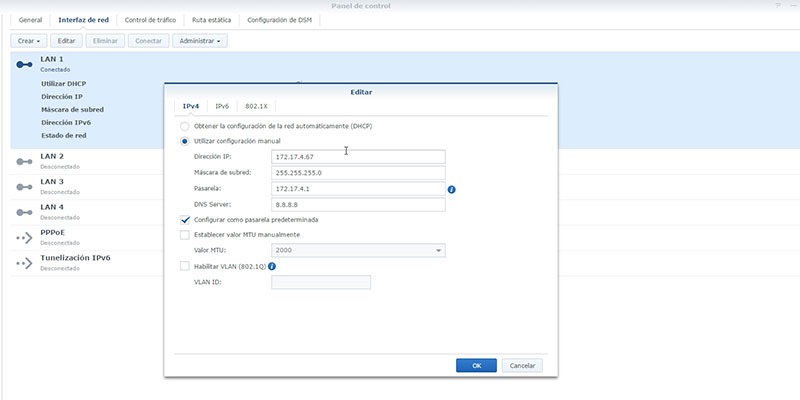Click the LAN 2 interface icon
Viewport: 800px width, 400px height.
[x=24, y=161]
